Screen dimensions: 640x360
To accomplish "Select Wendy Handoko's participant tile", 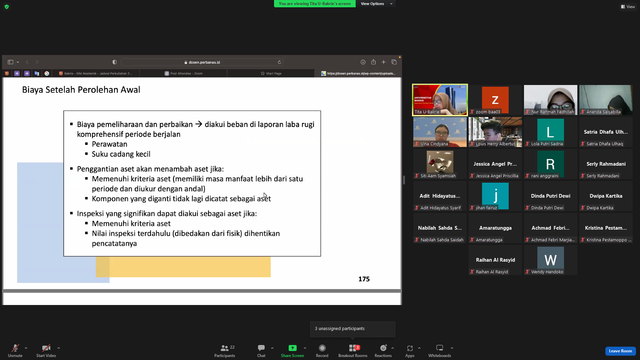I will 550,260.
